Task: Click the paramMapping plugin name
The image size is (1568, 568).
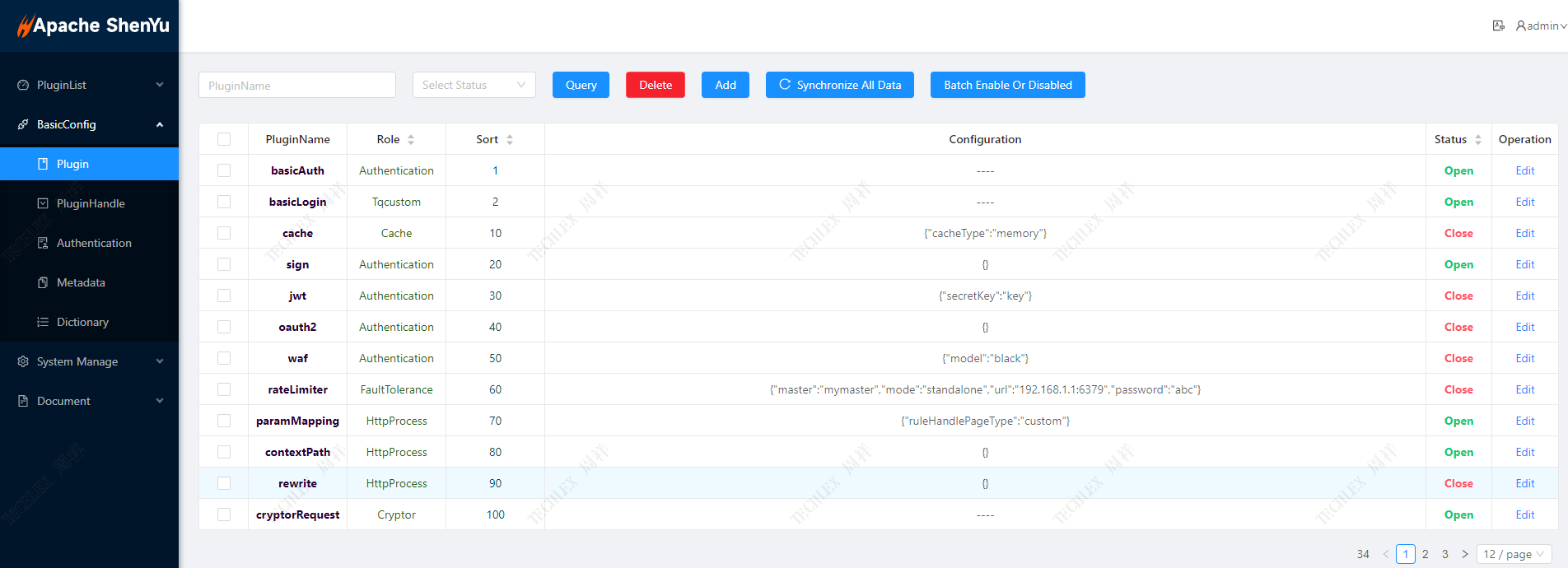Action: click(297, 421)
